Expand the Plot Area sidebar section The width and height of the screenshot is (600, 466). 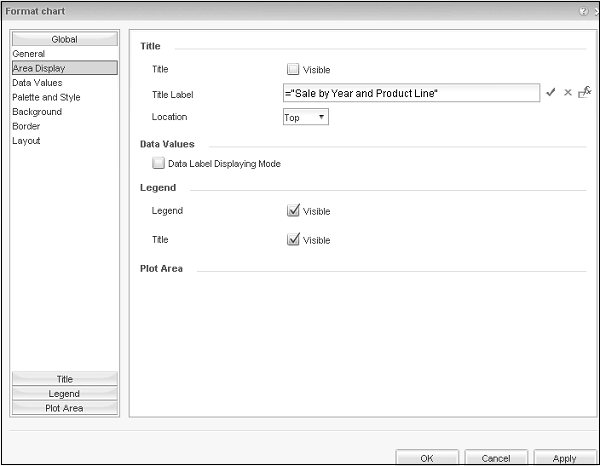click(x=64, y=408)
